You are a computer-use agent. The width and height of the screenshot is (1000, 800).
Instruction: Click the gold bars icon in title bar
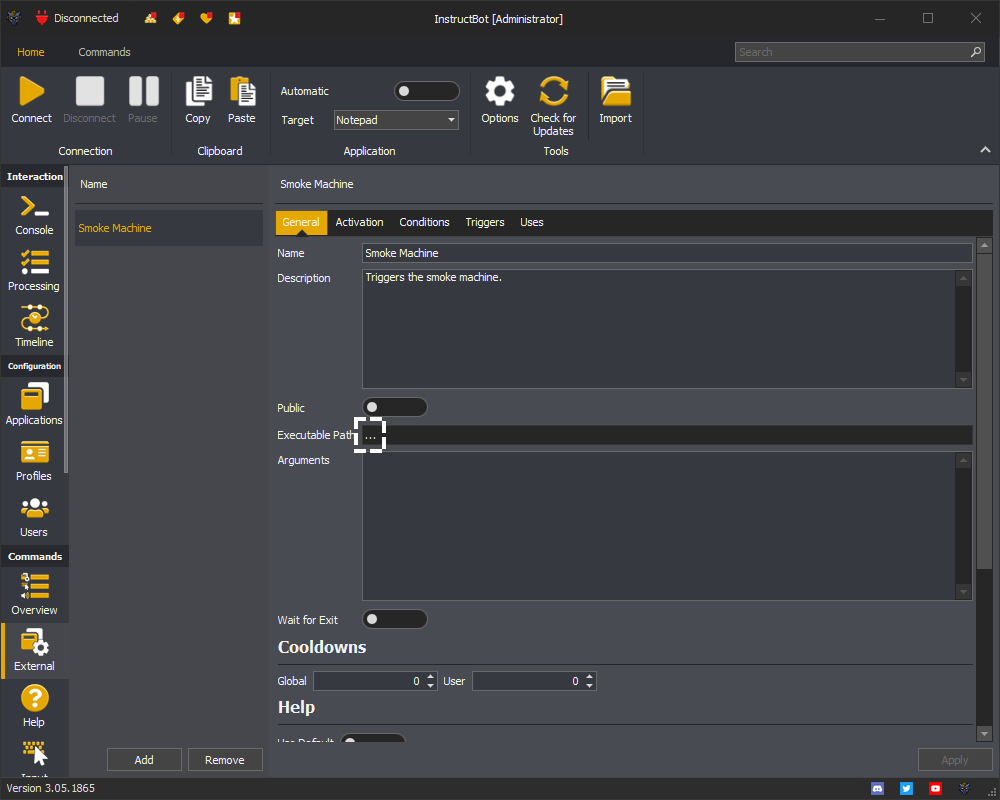(x=151, y=19)
